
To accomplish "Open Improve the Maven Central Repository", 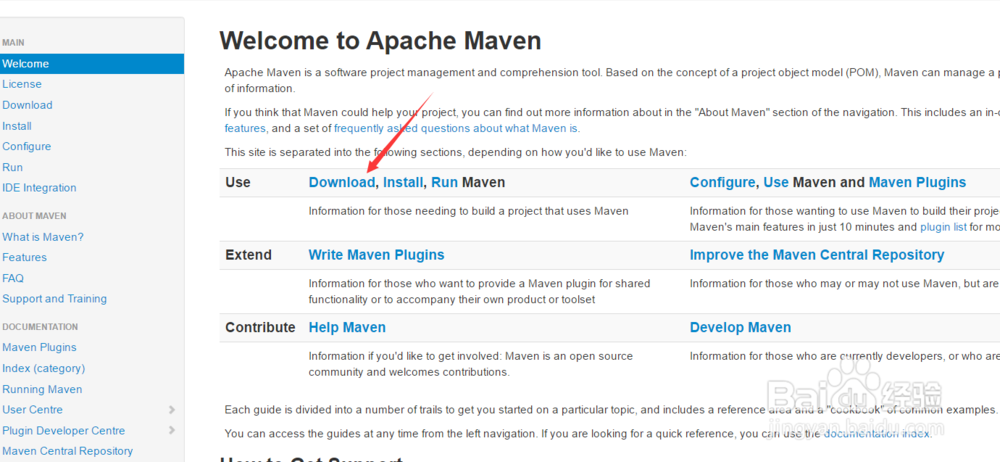I will pos(817,255).
